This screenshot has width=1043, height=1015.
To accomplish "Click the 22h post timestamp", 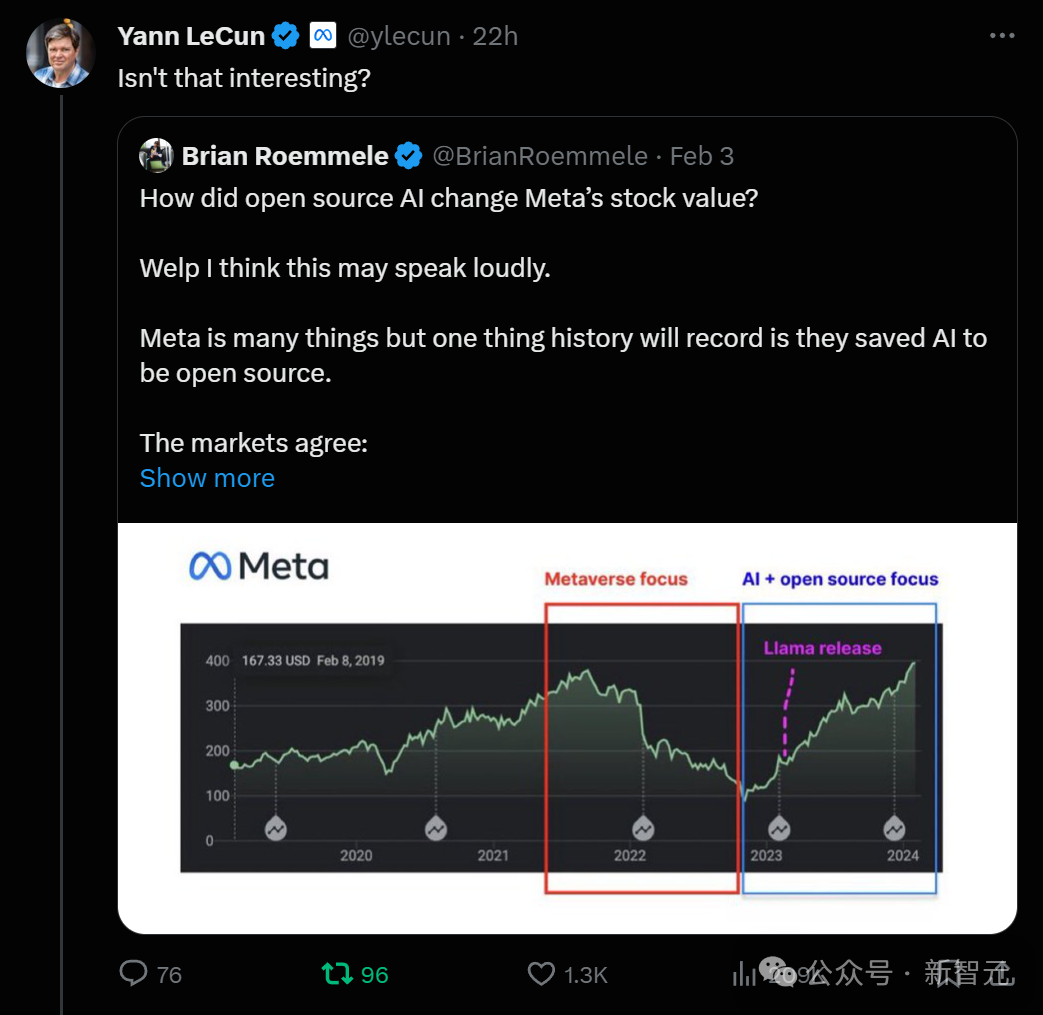I will (x=495, y=37).
